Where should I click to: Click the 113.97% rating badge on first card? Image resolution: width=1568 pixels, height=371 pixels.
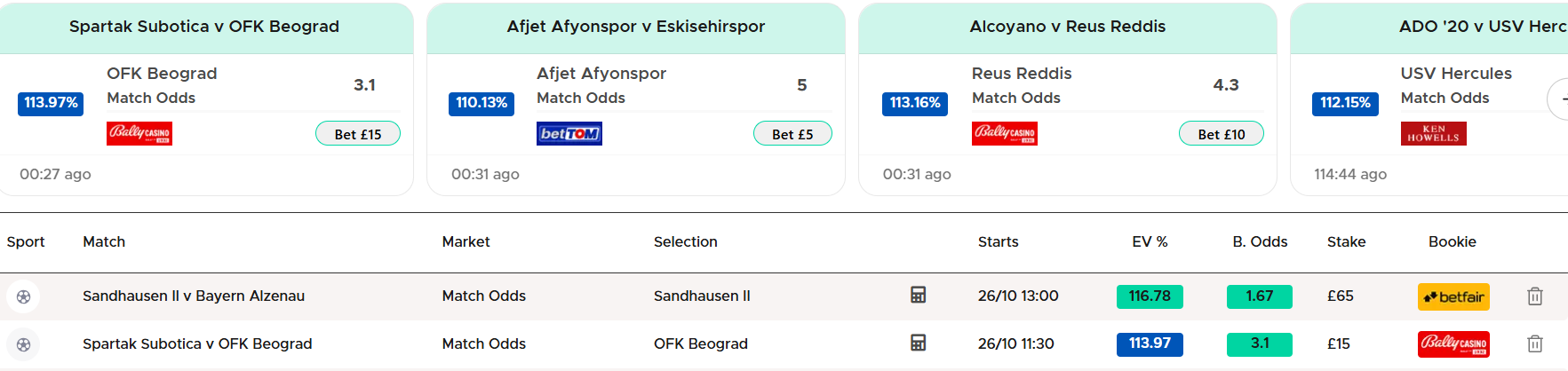(51, 103)
